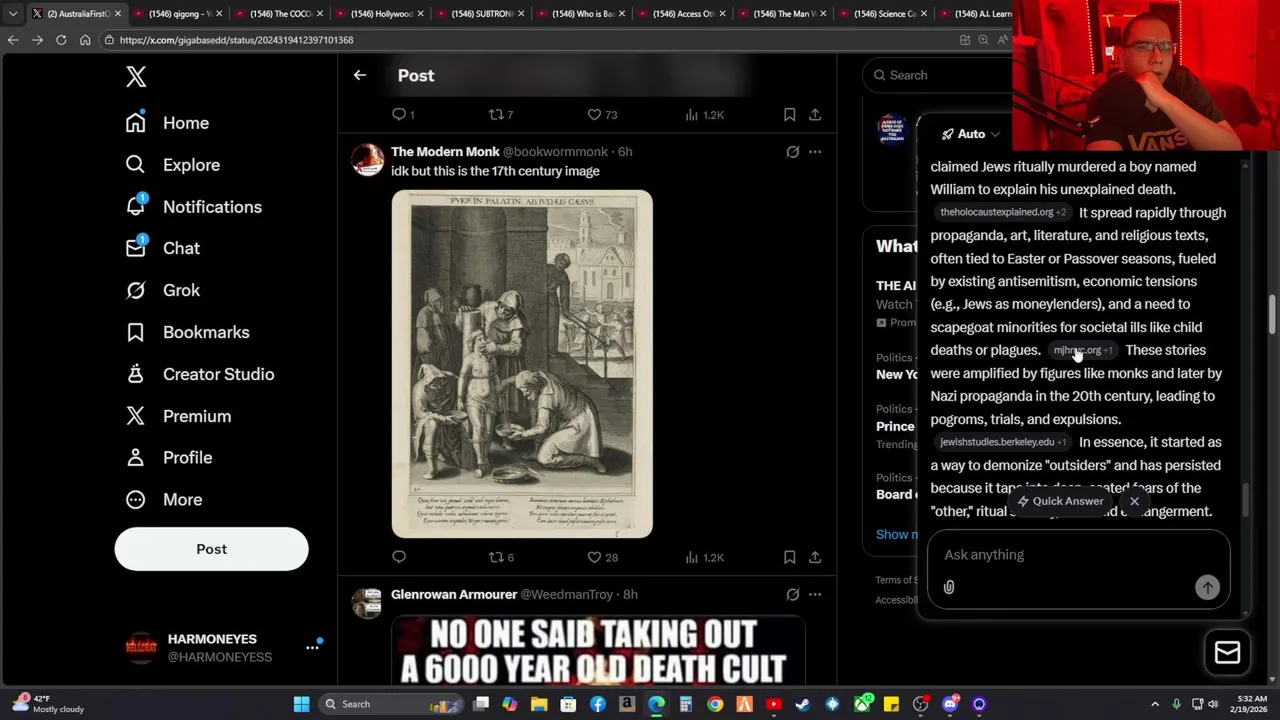Open theholocaustexplained.org citation chip
Viewport: 1280px width, 720px height.
[1003, 213]
